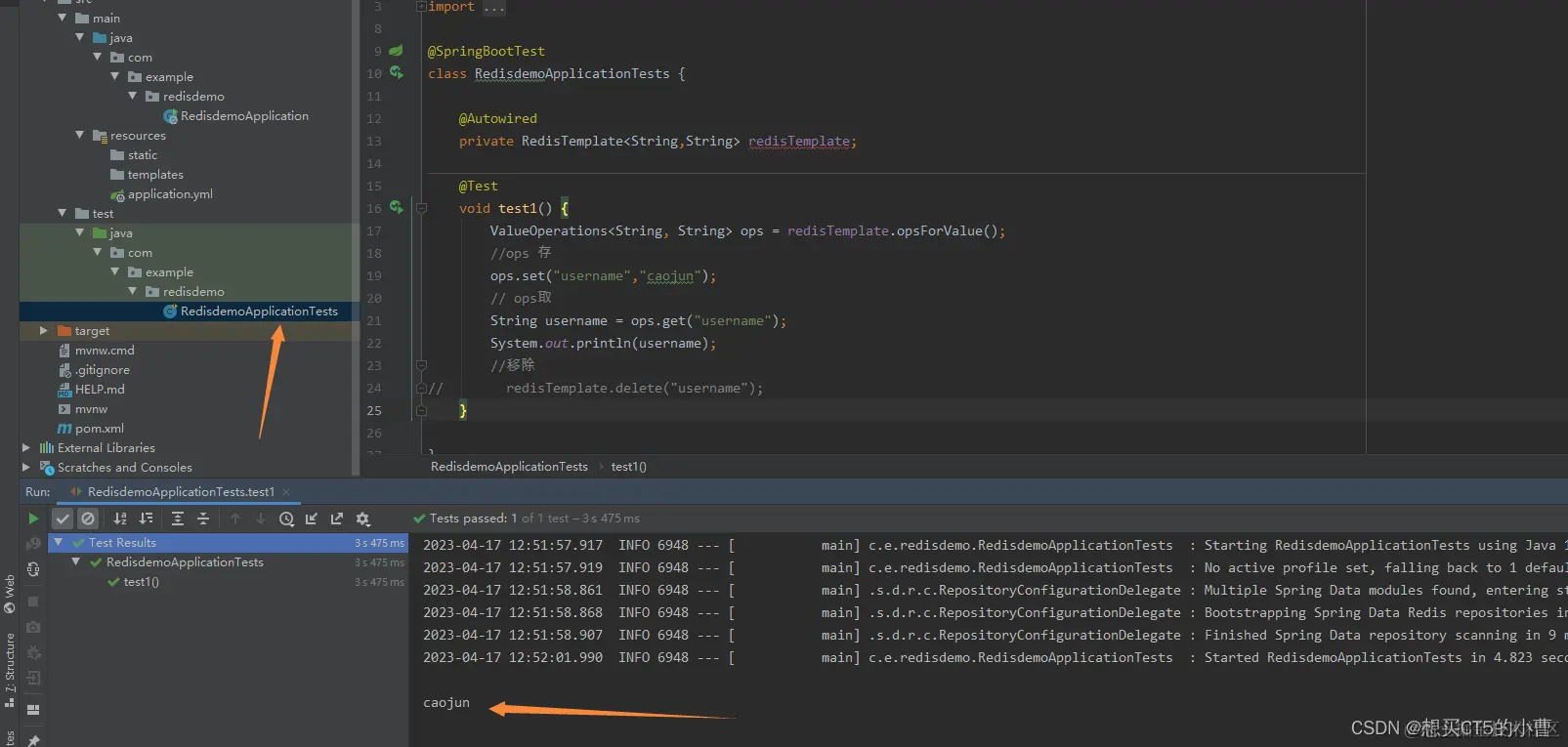The image size is (1568, 747).
Task: Fold test1 method at line 16
Action: coord(421,208)
